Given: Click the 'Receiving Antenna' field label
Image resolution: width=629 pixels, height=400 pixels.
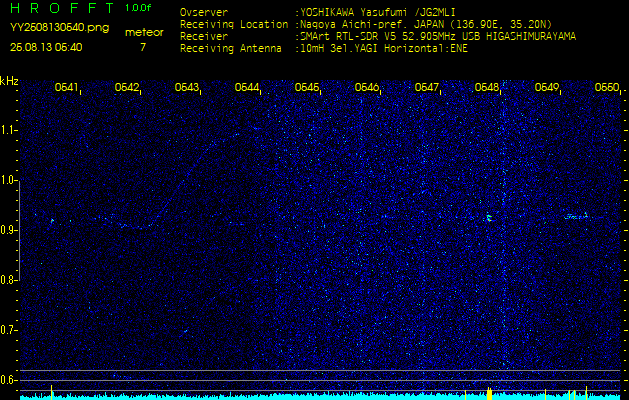Looking at the screenshot, I should [x=231, y=49].
